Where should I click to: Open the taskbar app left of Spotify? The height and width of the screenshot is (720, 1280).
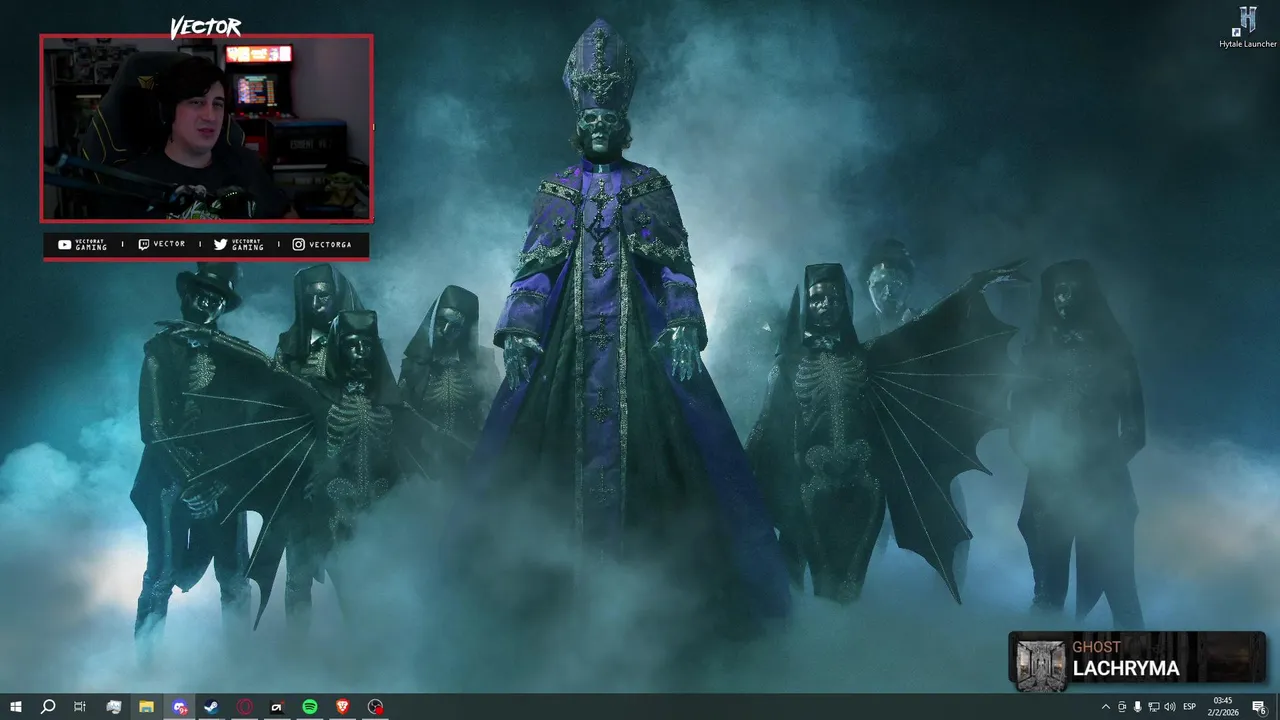(x=277, y=707)
